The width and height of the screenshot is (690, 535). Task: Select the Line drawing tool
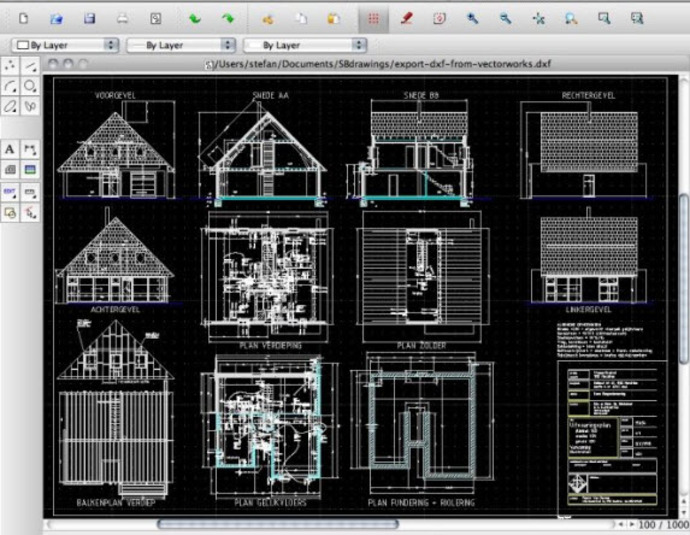click(30, 66)
